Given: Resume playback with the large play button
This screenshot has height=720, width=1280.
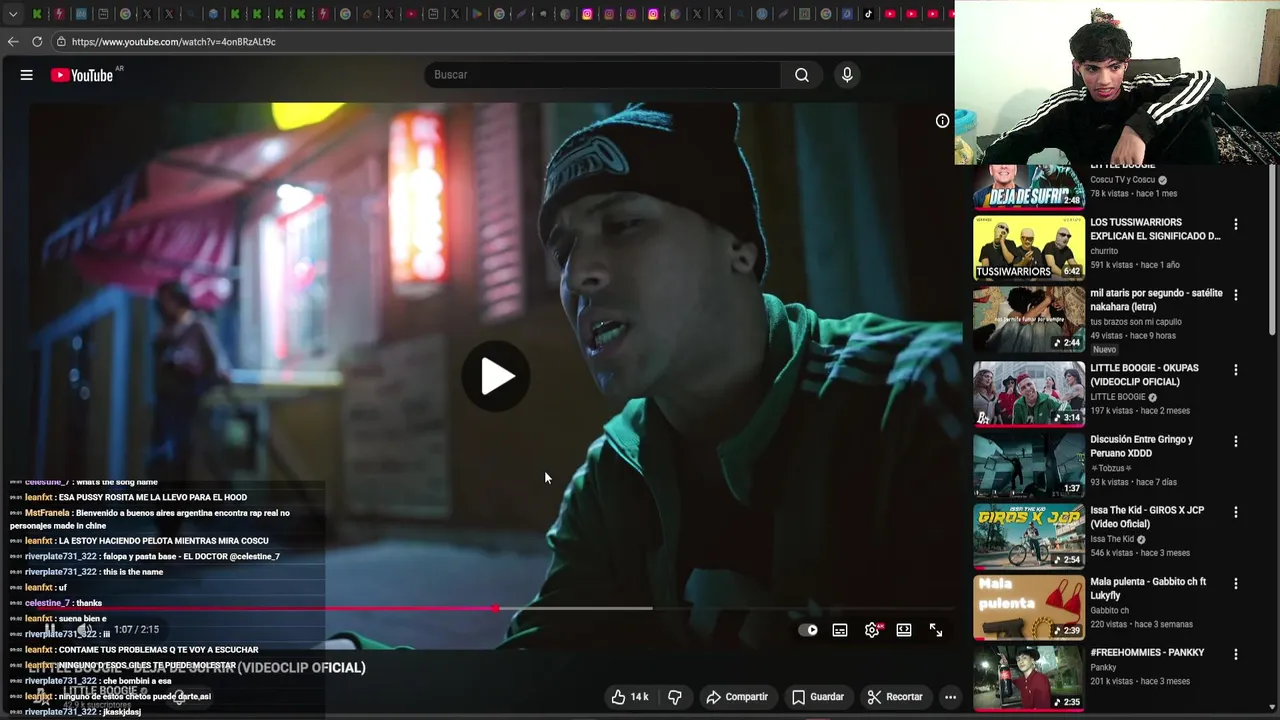Looking at the screenshot, I should click(x=496, y=377).
